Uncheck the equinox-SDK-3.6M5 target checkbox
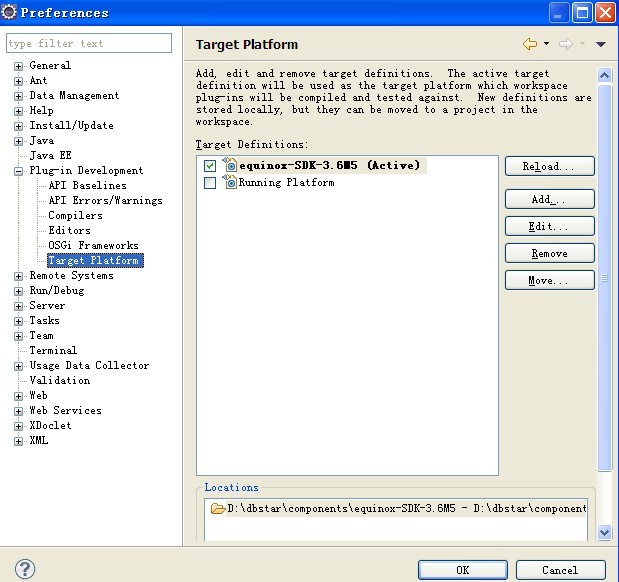Image resolution: width=619 pixels, height=582 pixels. 210,165
